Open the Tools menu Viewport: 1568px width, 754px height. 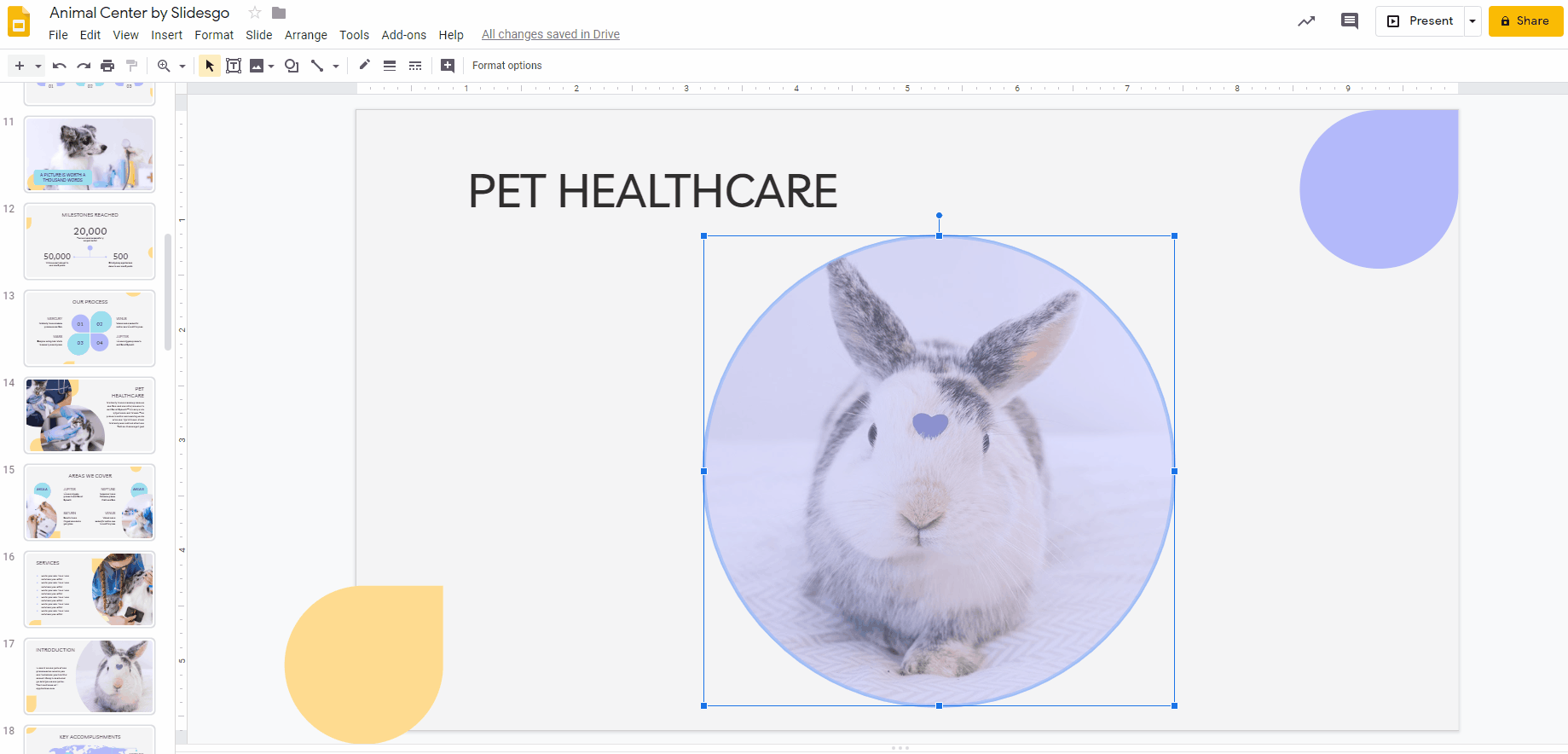click(354, 35)
